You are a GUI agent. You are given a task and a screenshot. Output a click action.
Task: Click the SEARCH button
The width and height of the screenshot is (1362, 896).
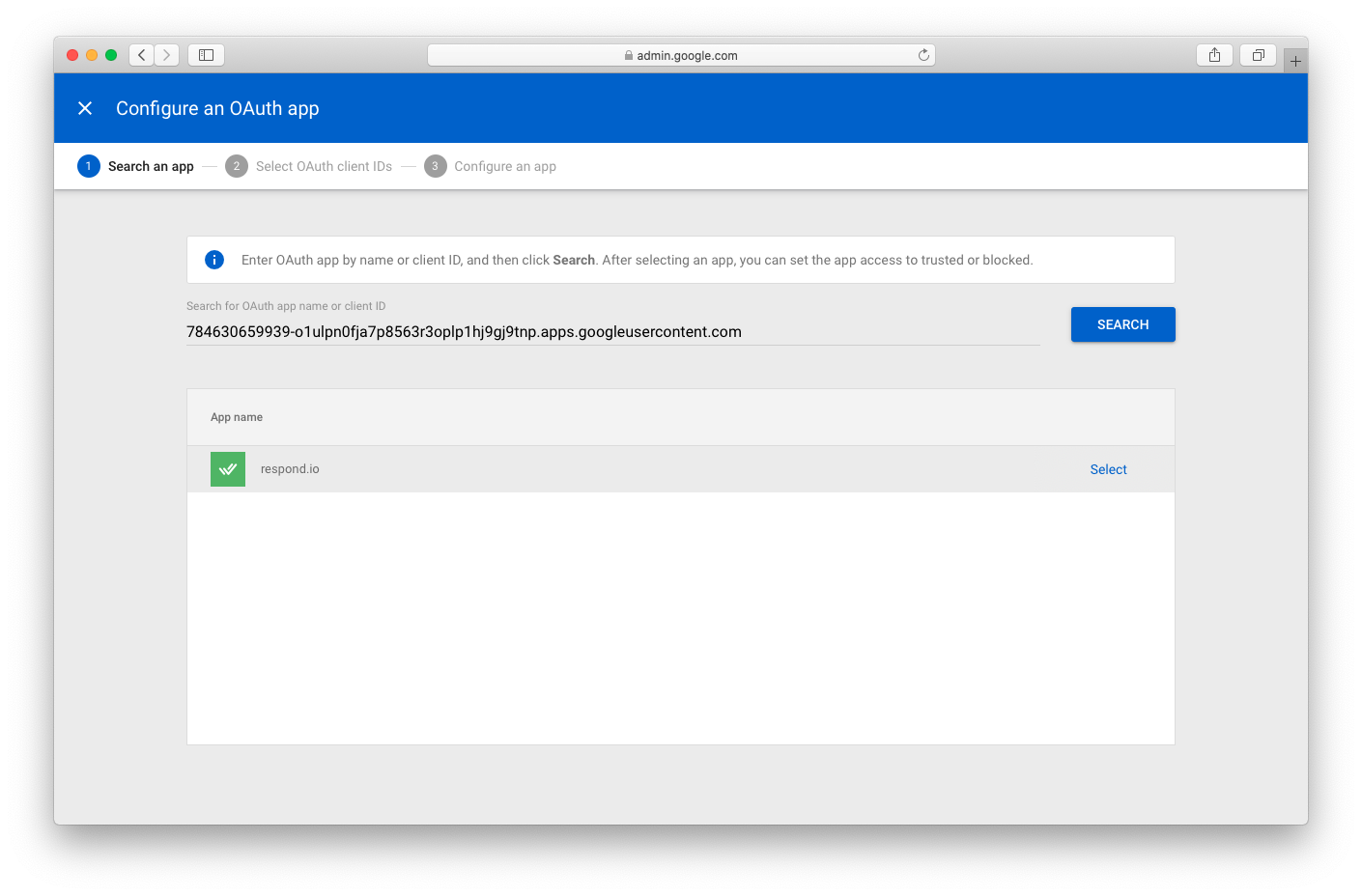[x=1122, y=324]
